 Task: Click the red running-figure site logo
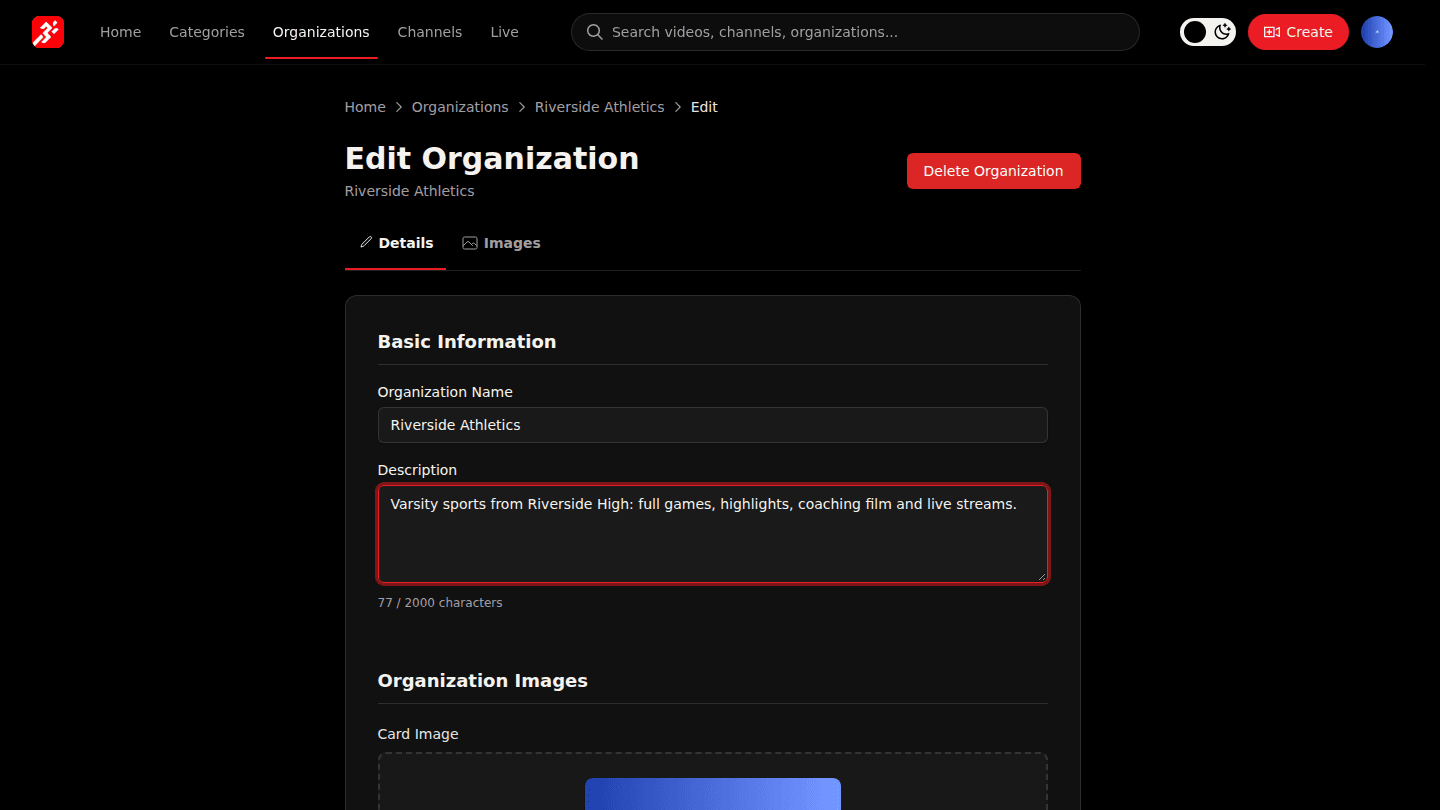[48, 32]
